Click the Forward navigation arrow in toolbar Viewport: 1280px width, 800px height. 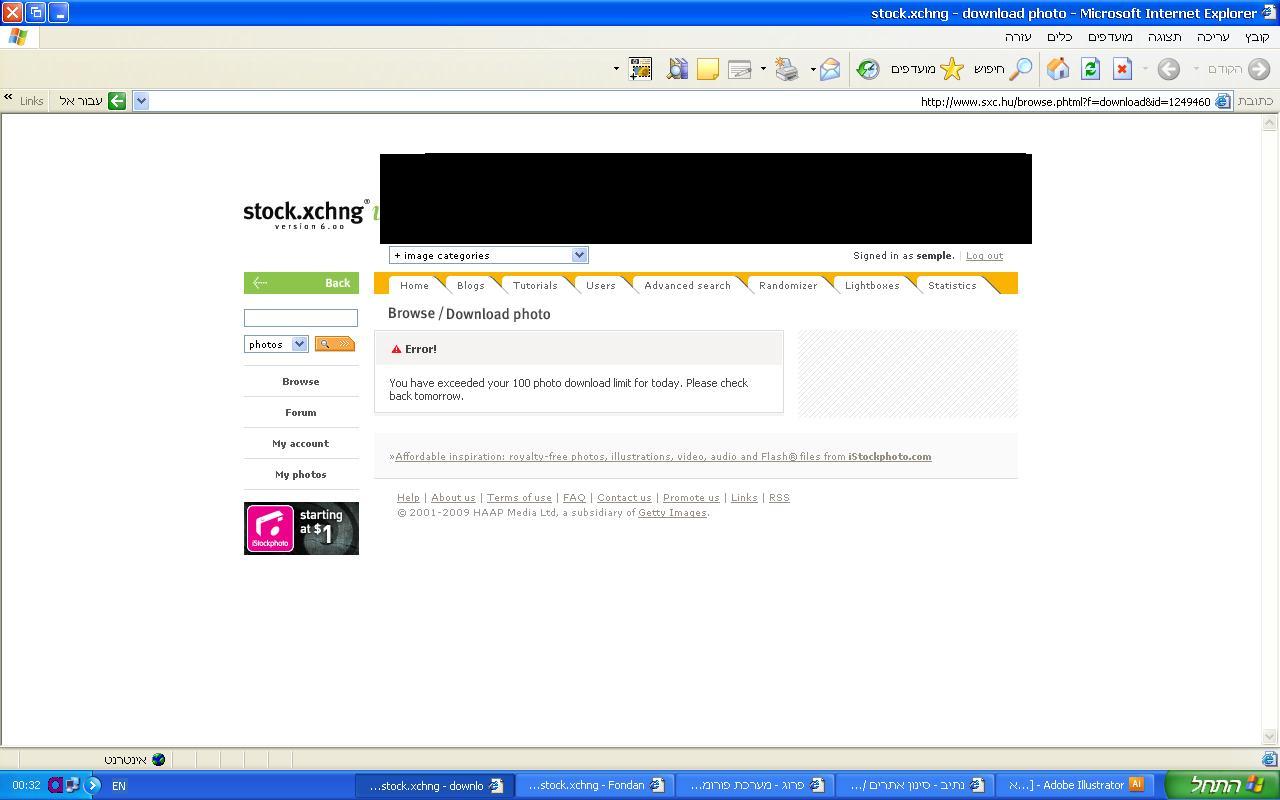pos(1168,69)
